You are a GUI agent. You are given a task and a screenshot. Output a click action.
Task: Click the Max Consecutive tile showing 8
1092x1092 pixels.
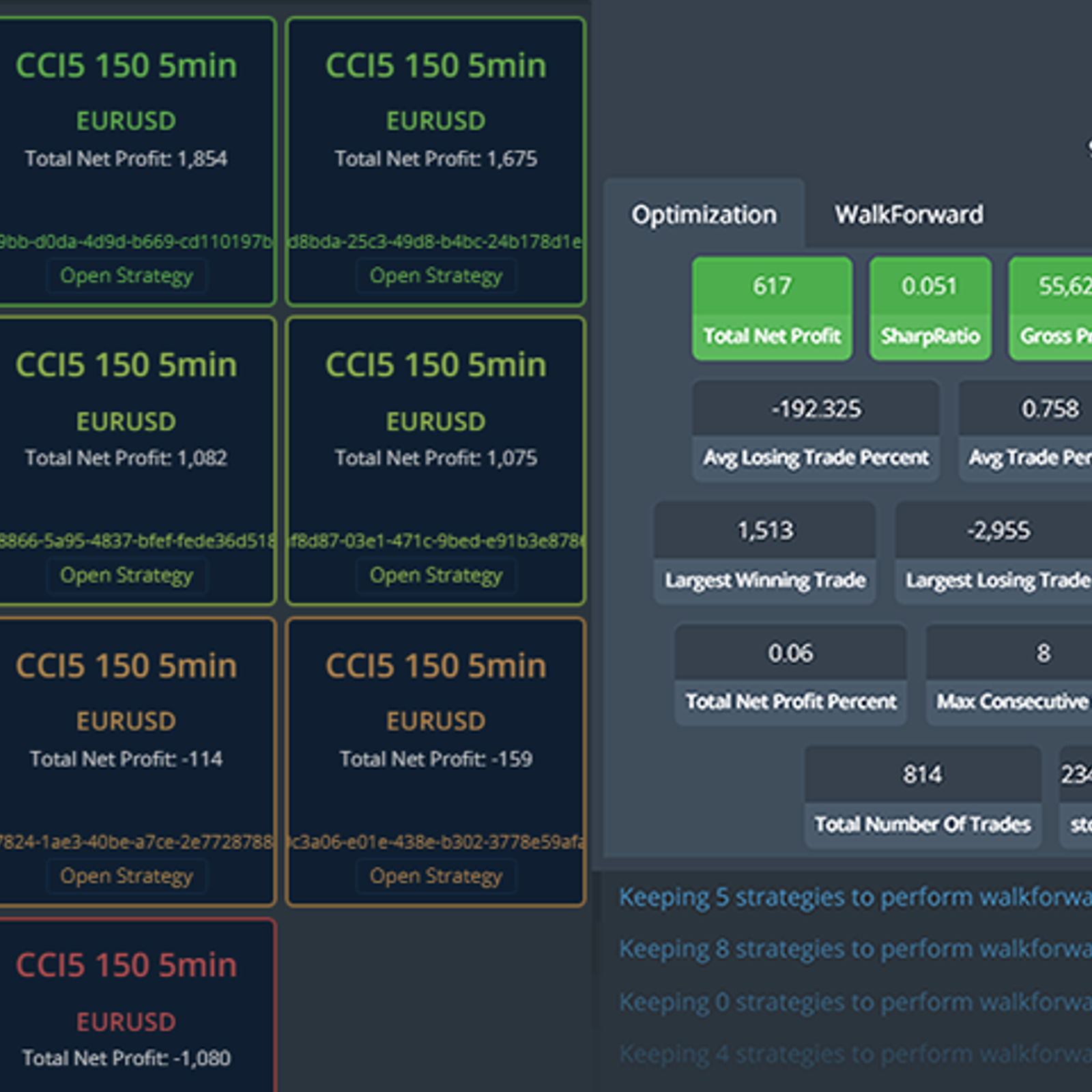(1009, 674)
